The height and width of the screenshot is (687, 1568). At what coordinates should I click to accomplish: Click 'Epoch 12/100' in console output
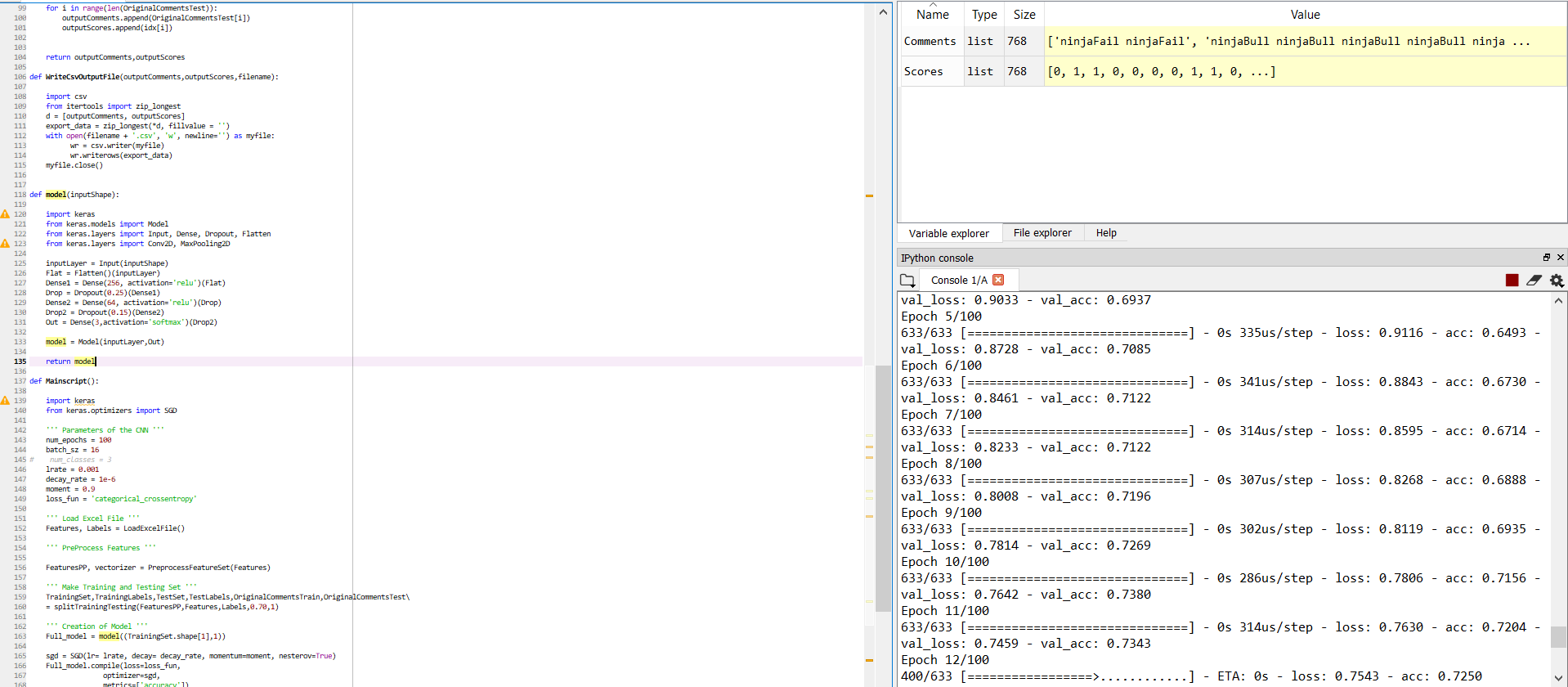[945, 660]
